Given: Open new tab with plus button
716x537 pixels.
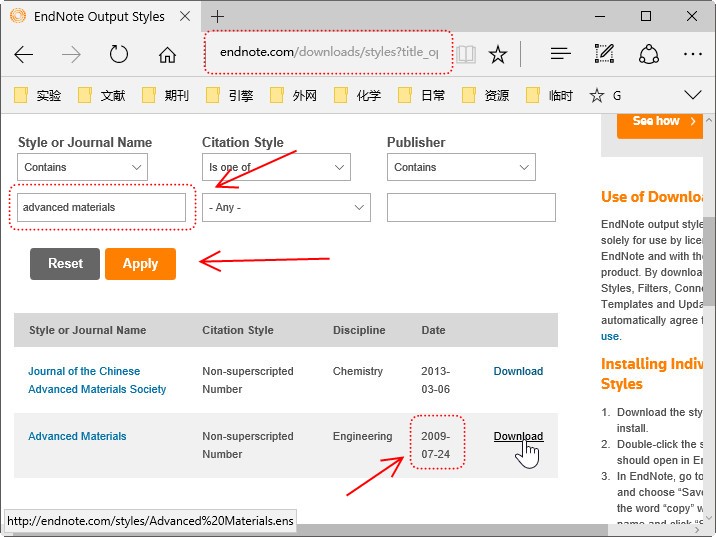Looking at the screenshot, I should (218, 16).
